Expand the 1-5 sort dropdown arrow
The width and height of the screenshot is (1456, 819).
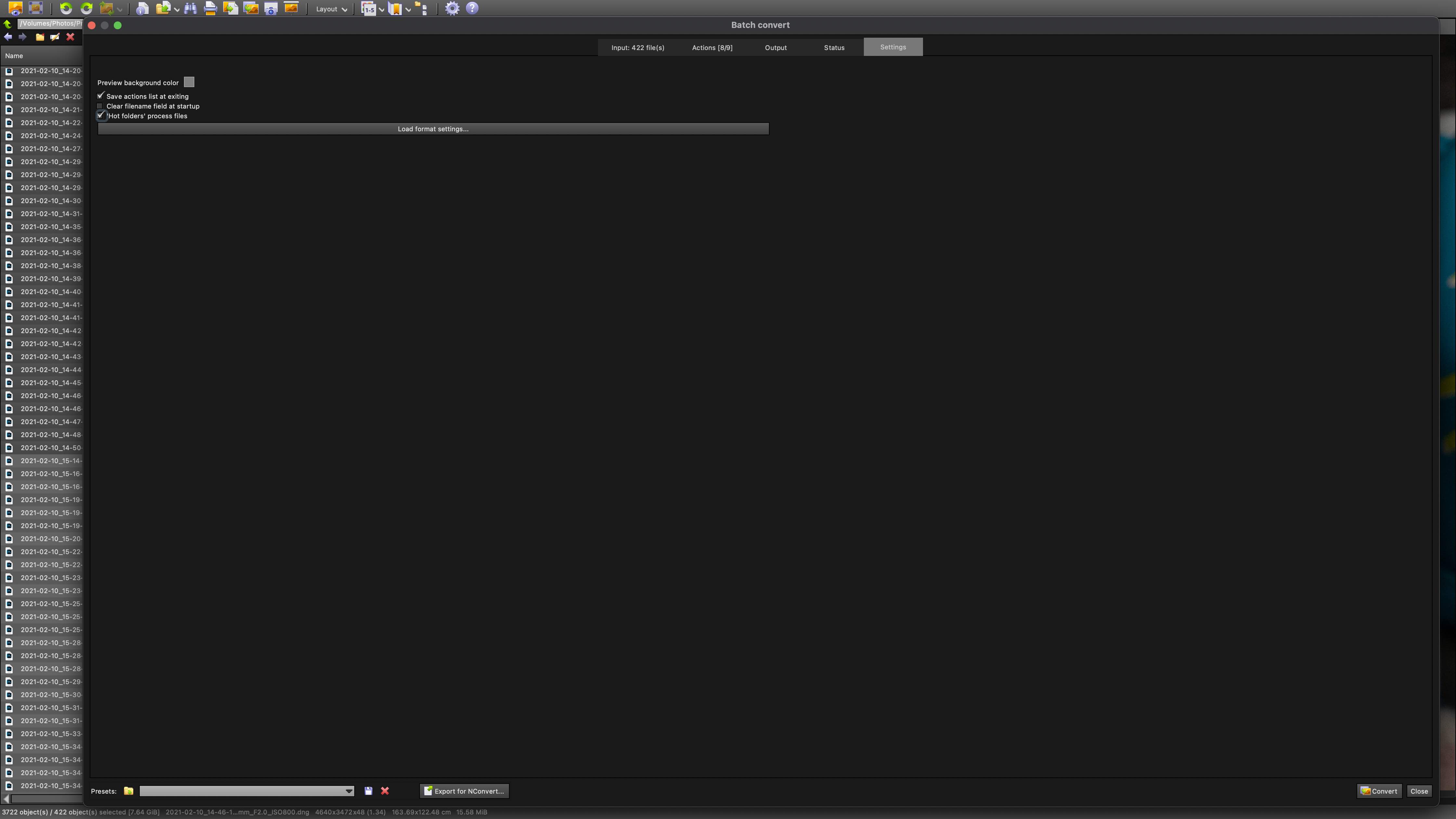click(382, 10)
